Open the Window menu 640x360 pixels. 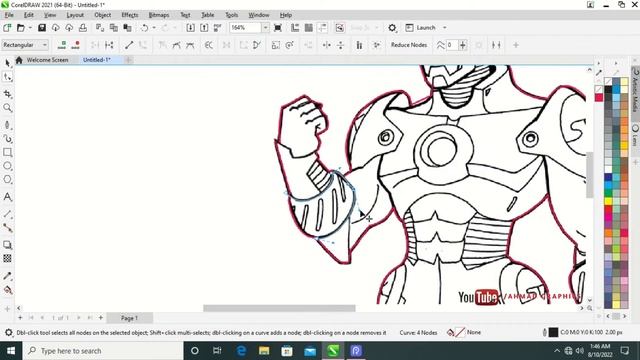tap(259, 15)
